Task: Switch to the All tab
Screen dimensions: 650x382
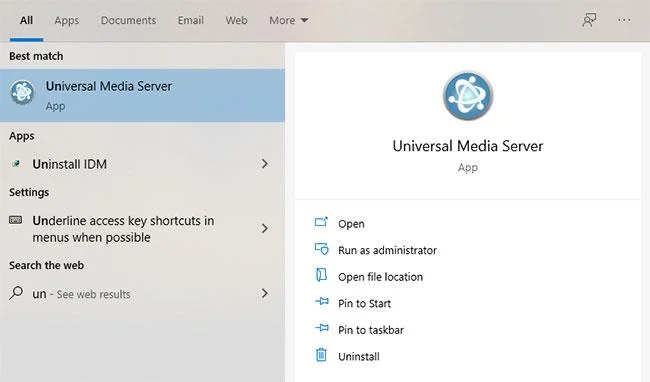Action: pyautogui.click(x=26, y=20)
